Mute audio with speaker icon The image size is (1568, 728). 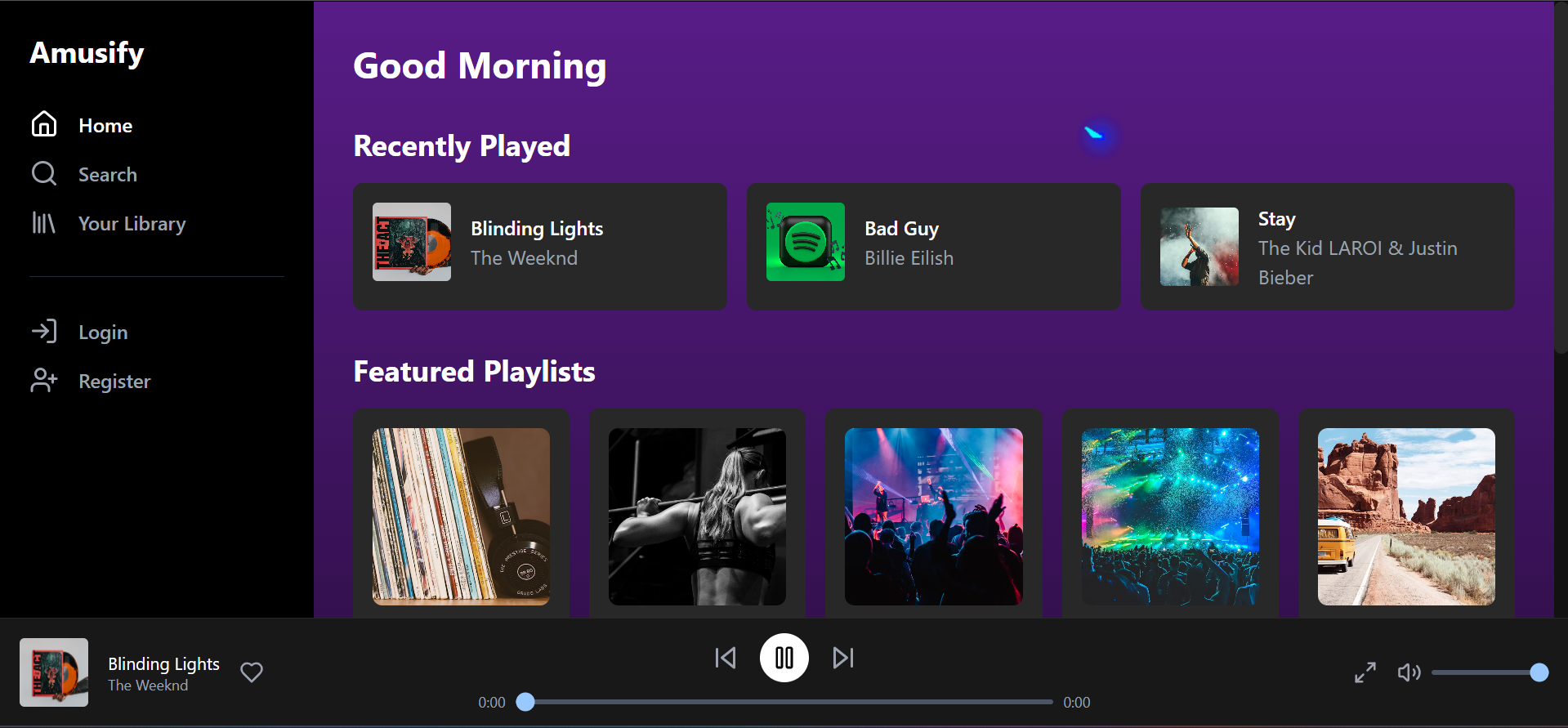point(1409,672)
